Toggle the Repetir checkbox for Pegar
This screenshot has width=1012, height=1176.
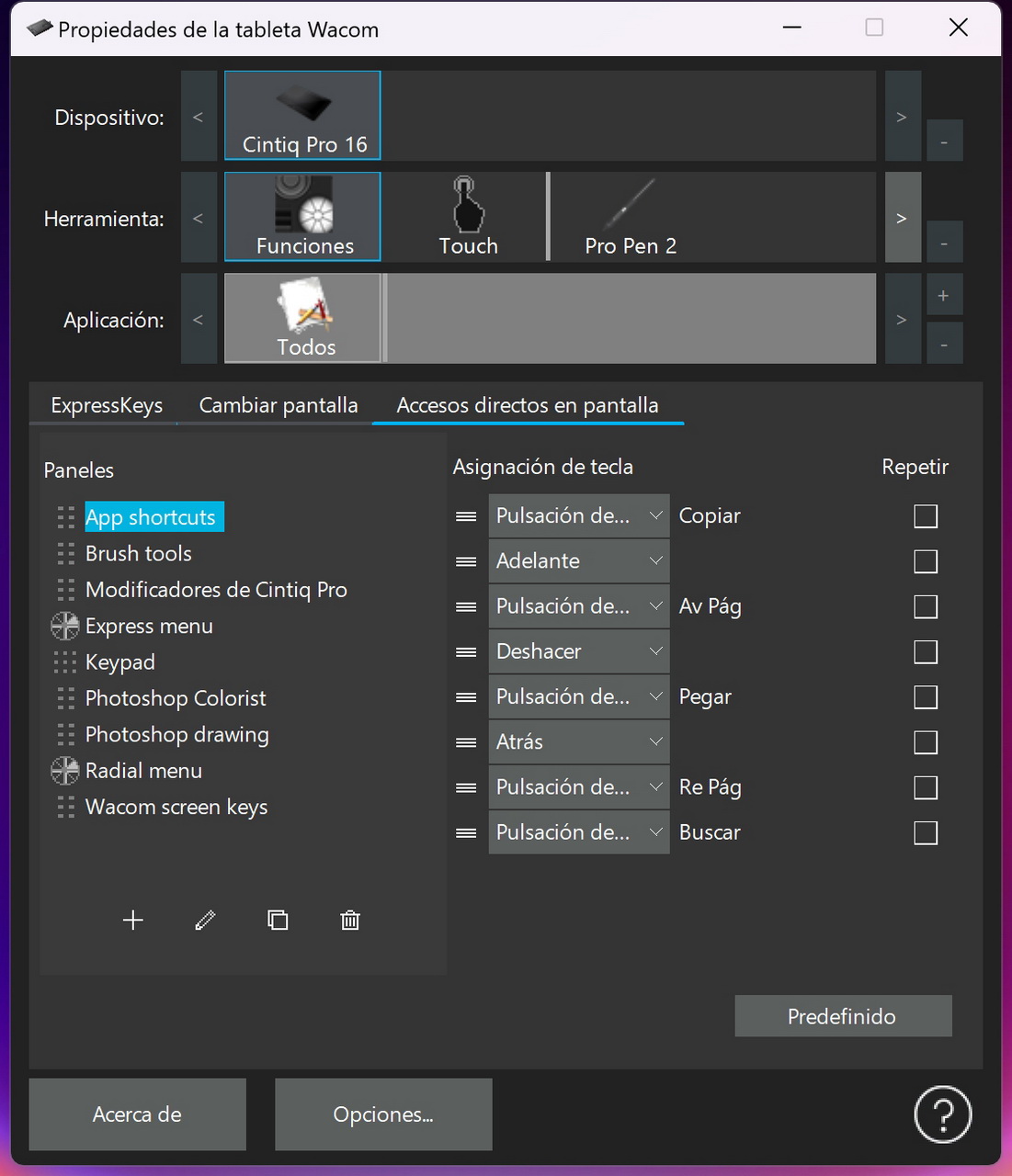click(926, 697)
